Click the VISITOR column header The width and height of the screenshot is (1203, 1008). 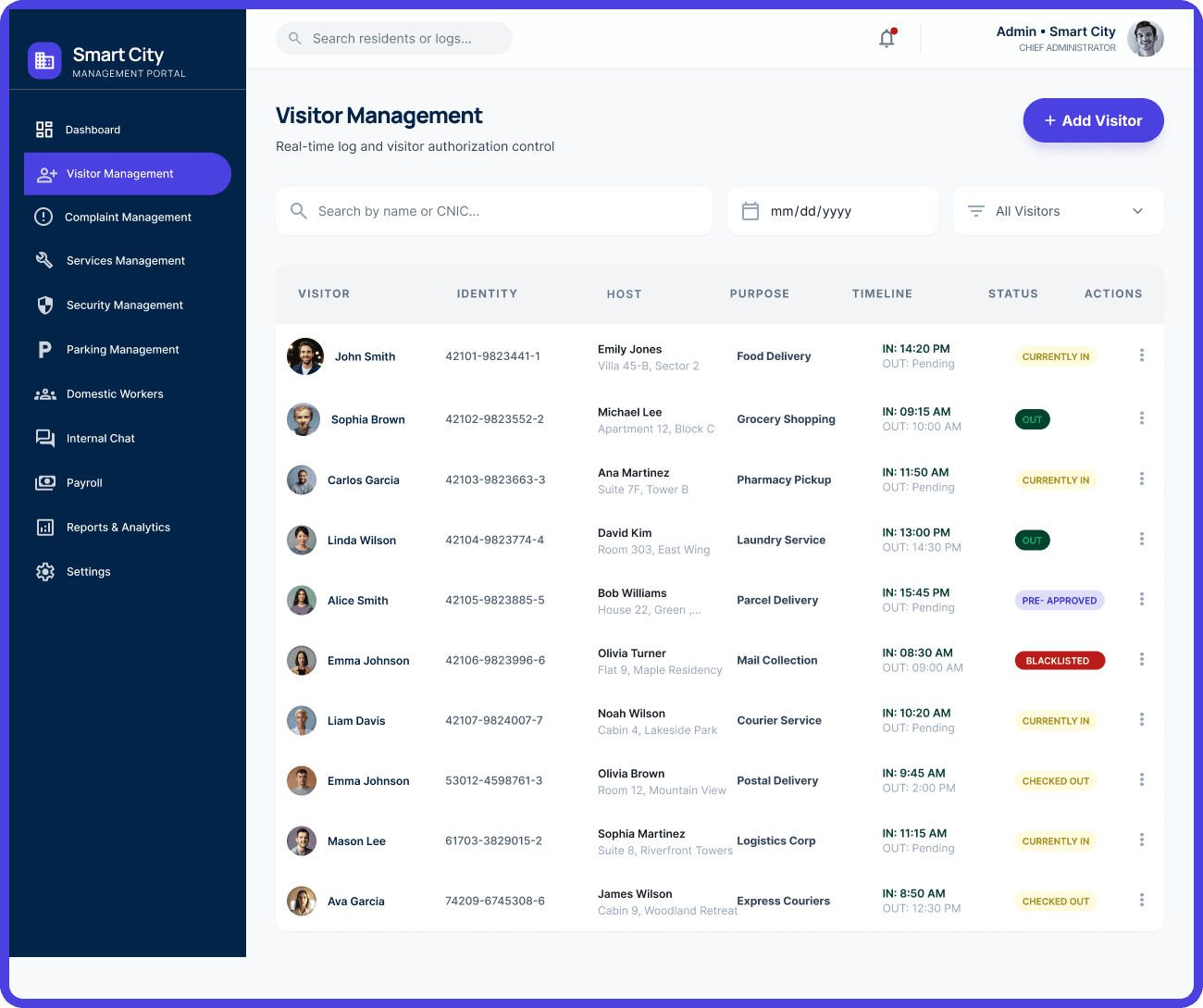tap(324, 293)
